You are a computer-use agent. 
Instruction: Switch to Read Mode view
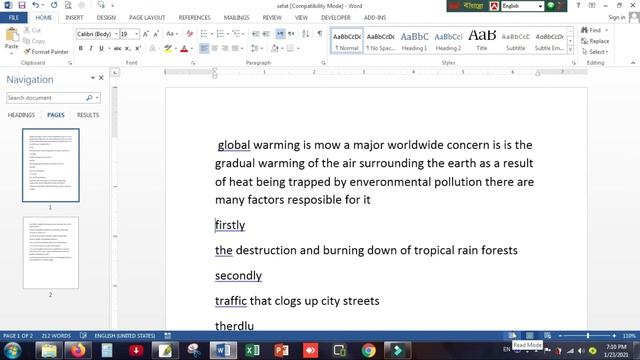pos(512,336)
